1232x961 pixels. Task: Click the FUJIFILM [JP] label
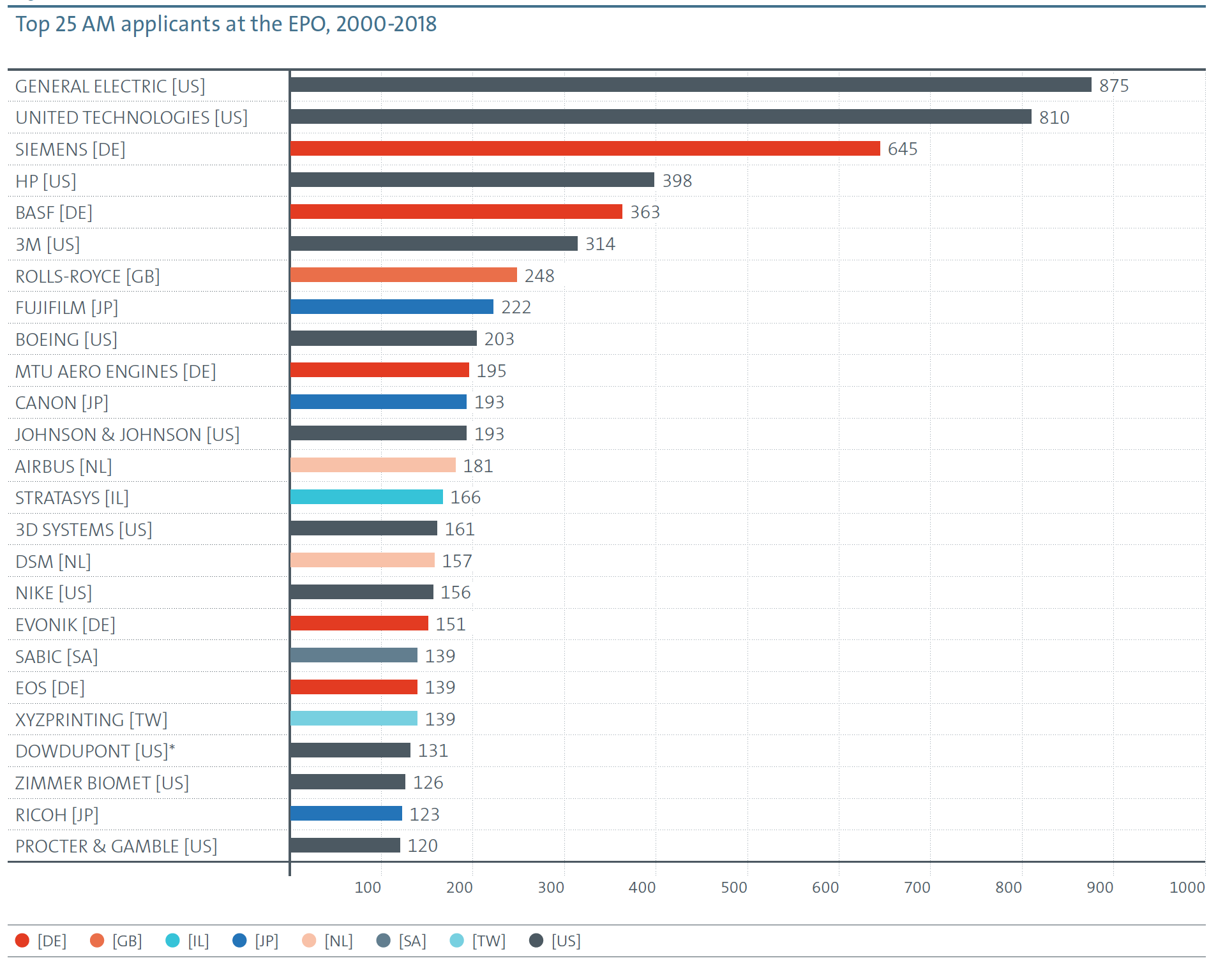point(66,308)
